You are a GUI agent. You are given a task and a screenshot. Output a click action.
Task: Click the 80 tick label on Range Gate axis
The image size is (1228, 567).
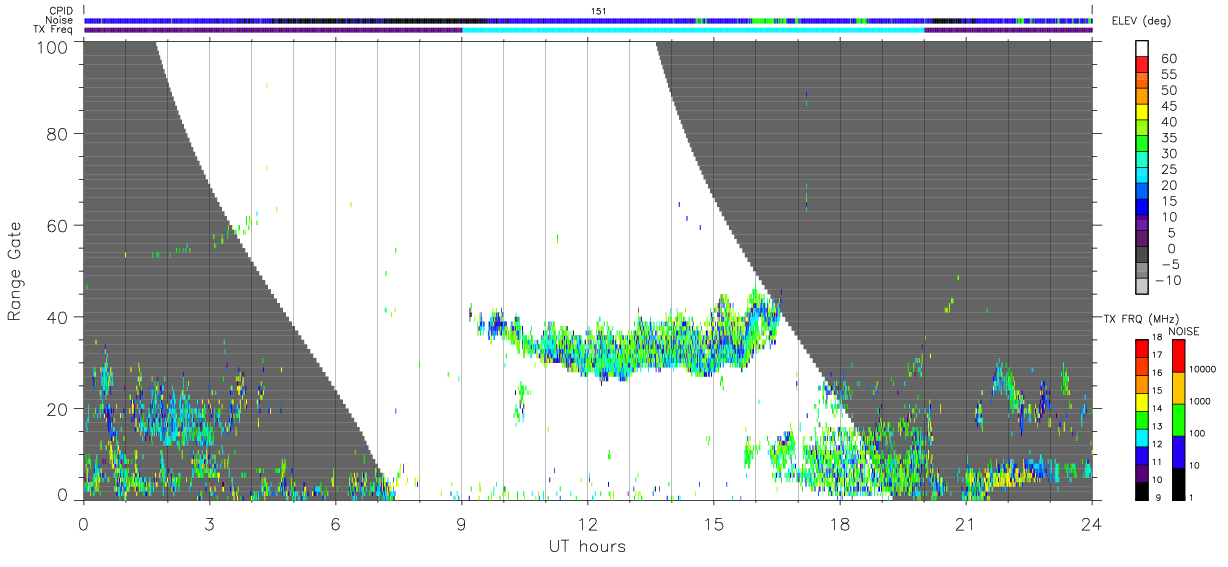tap(58, 133)
